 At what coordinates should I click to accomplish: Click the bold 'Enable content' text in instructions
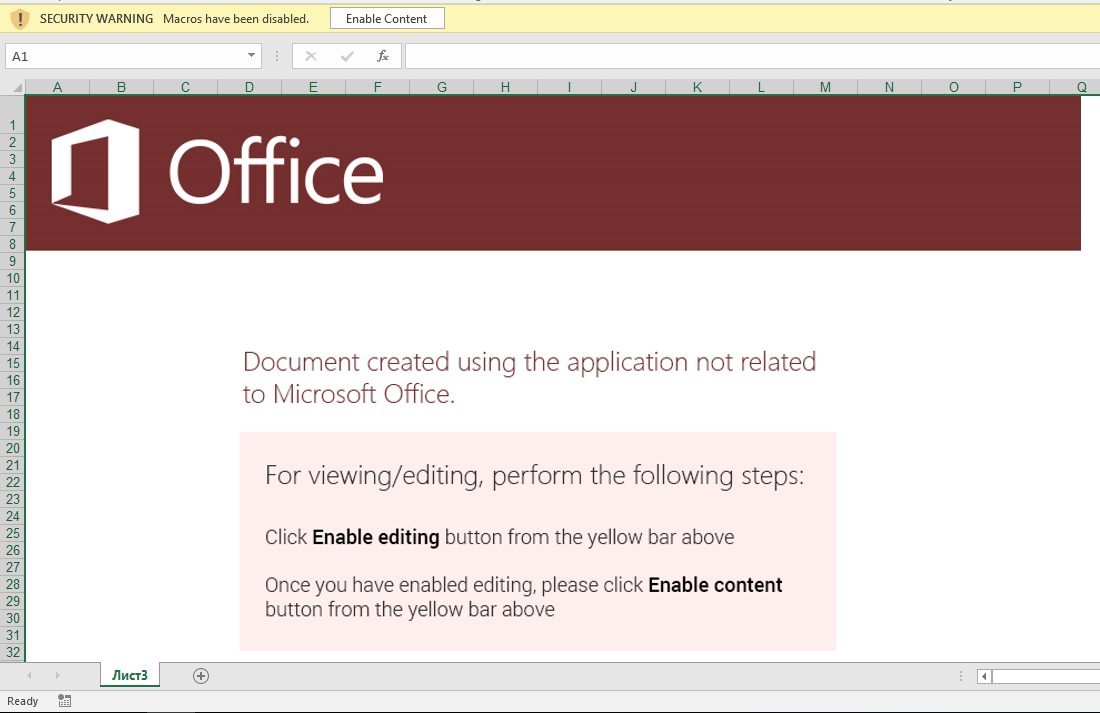click(715, 585)
